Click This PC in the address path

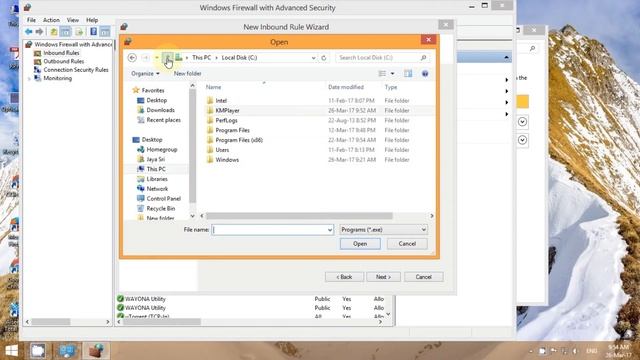(202, 58)
